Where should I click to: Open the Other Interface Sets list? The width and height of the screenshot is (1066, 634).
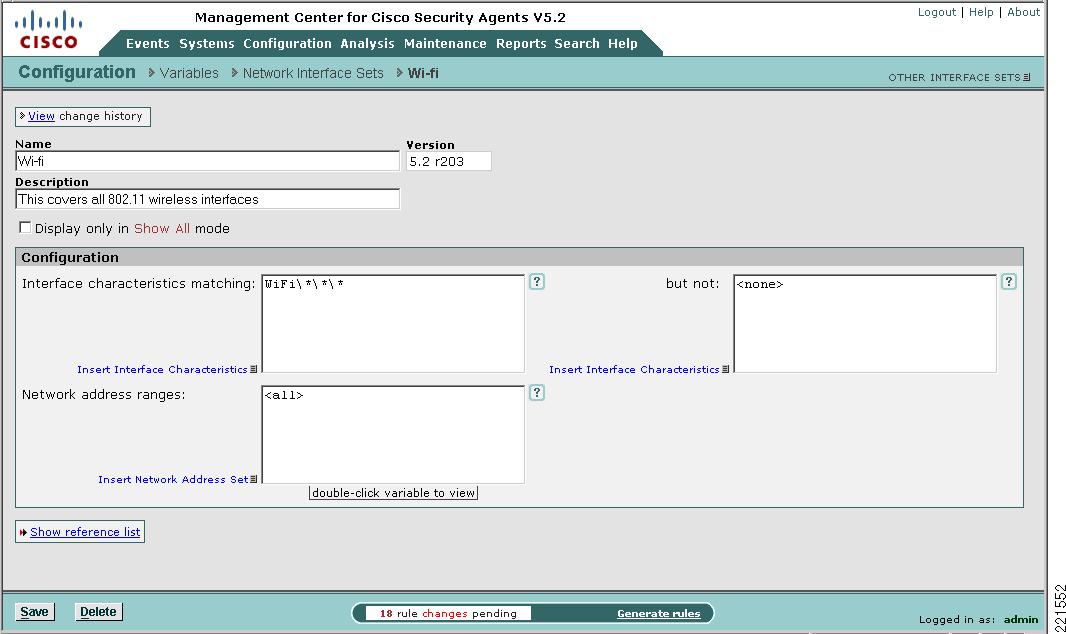[x=959, y=77]
